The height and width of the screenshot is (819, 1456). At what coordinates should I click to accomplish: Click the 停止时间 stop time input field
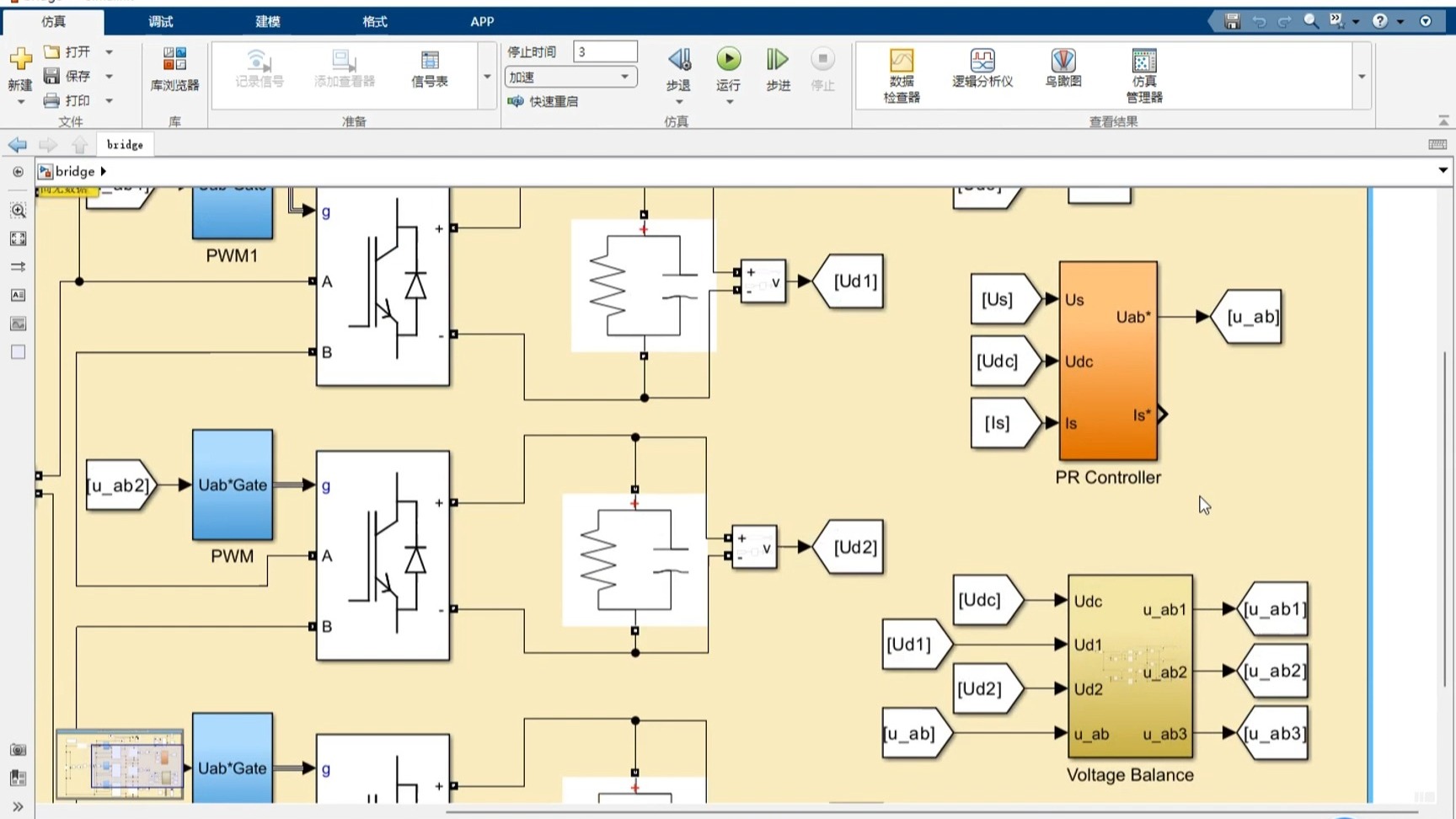[605, 51]
